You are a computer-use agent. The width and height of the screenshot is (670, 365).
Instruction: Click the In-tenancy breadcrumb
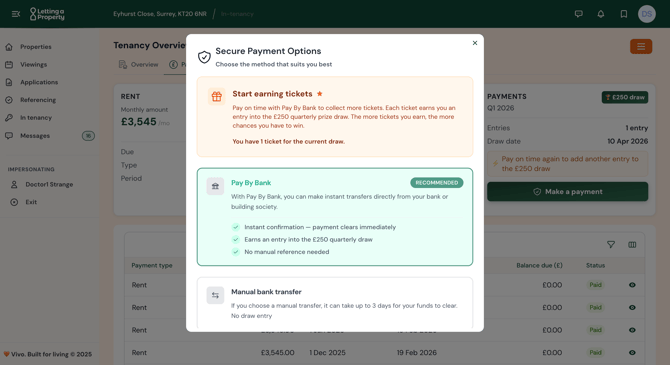[x=237, y=14]
